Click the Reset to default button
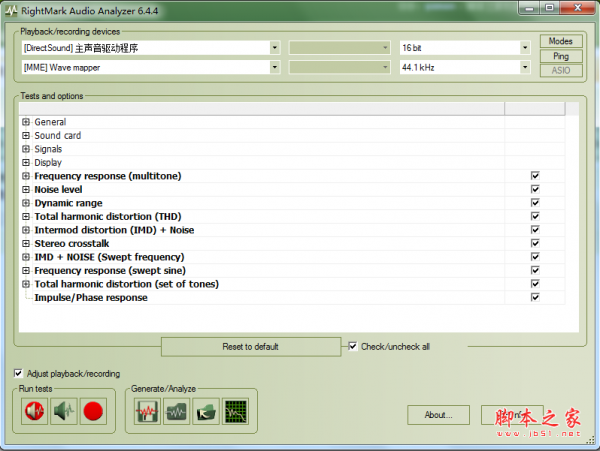Screen dimensions: 600x451 [x=251, y=347]
